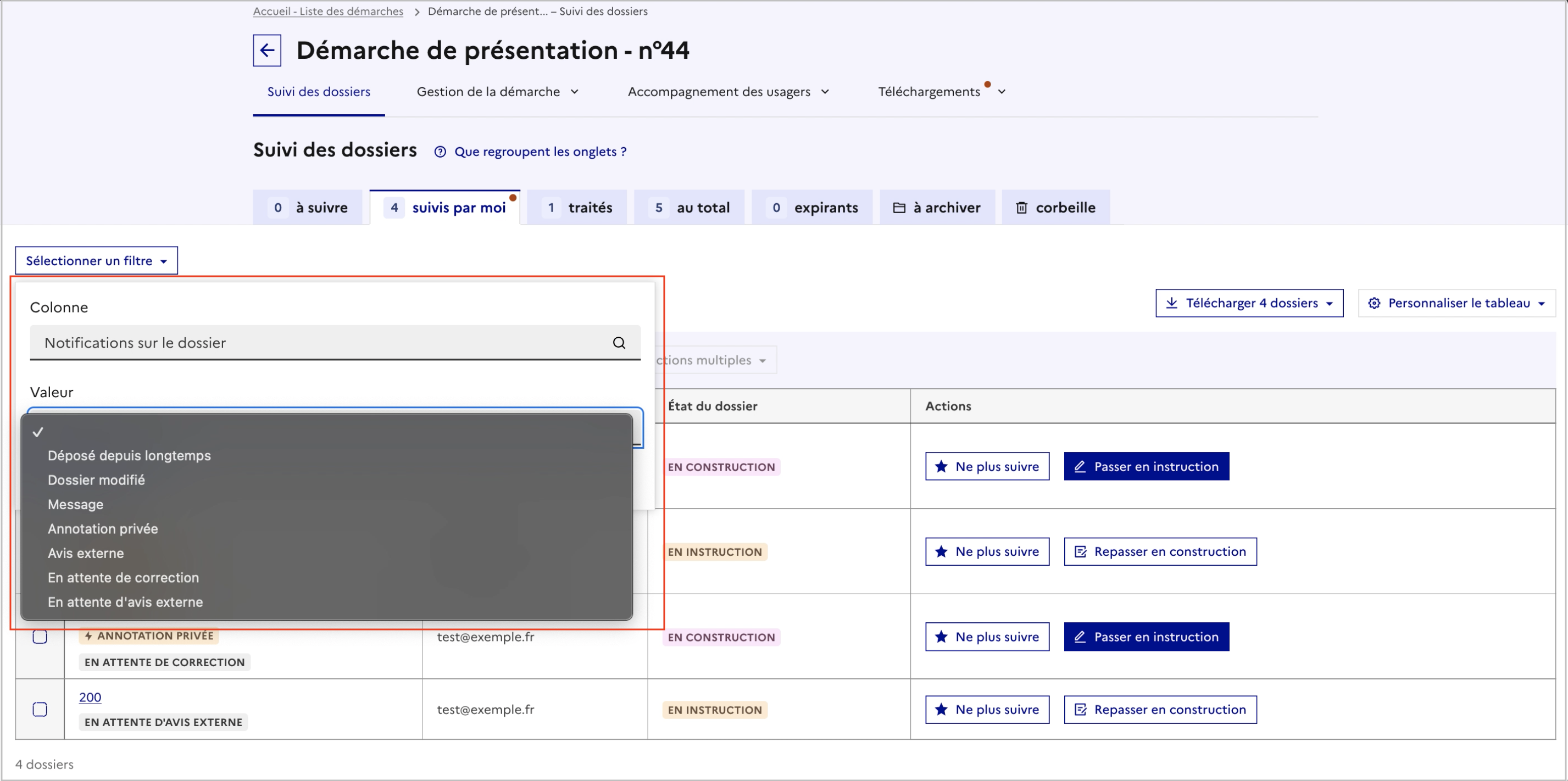Expand the Gestion de la démarche menu
The image size is (1568, 781).
point(497,92)
